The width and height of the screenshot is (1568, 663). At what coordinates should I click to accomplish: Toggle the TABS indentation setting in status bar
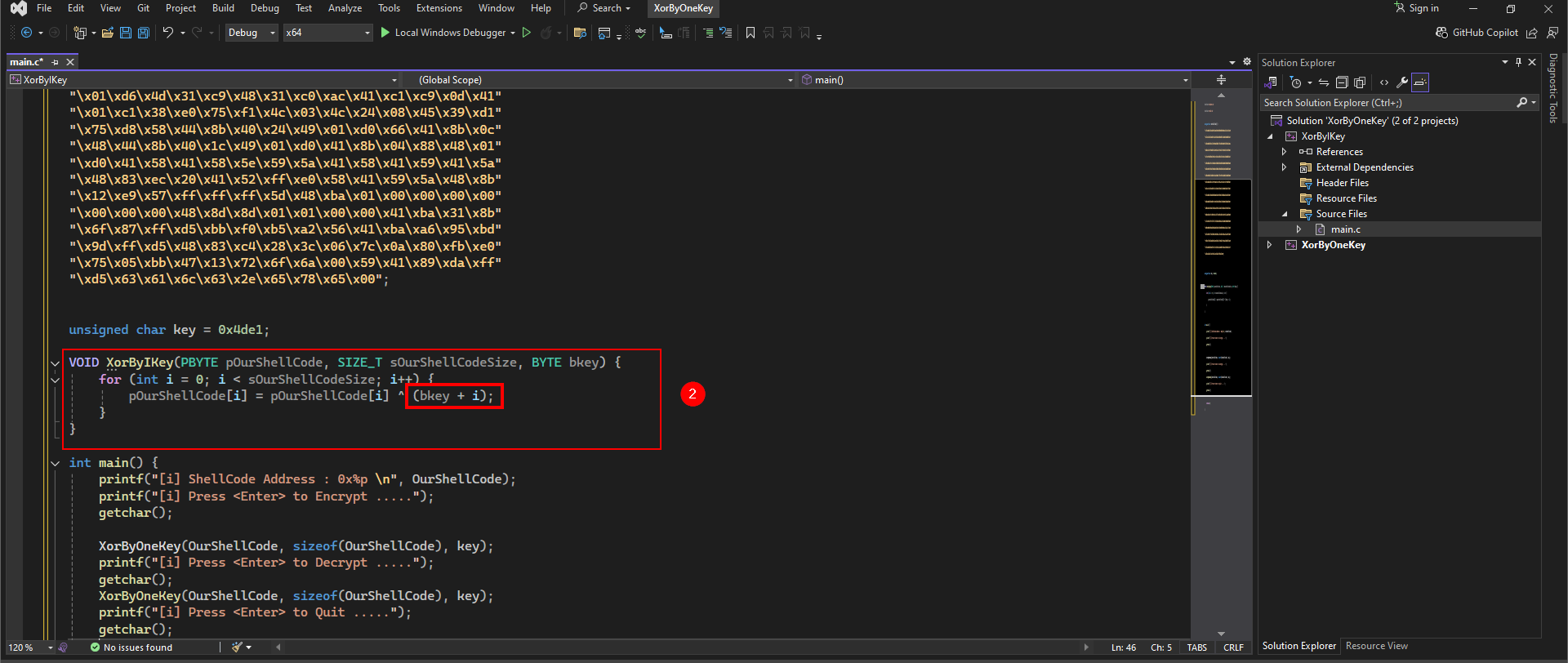[1197, 647]
